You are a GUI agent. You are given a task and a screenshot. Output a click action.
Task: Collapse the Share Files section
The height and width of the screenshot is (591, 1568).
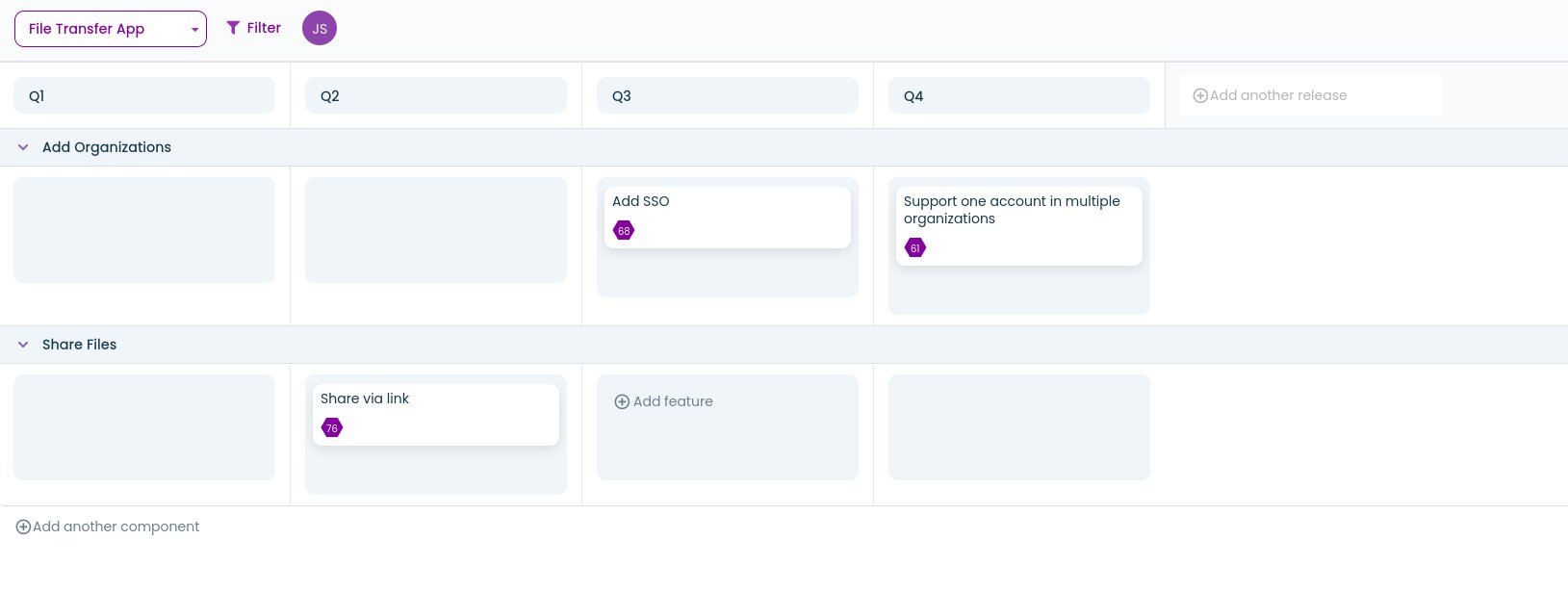pyautogui.click(x=23, y=345)
